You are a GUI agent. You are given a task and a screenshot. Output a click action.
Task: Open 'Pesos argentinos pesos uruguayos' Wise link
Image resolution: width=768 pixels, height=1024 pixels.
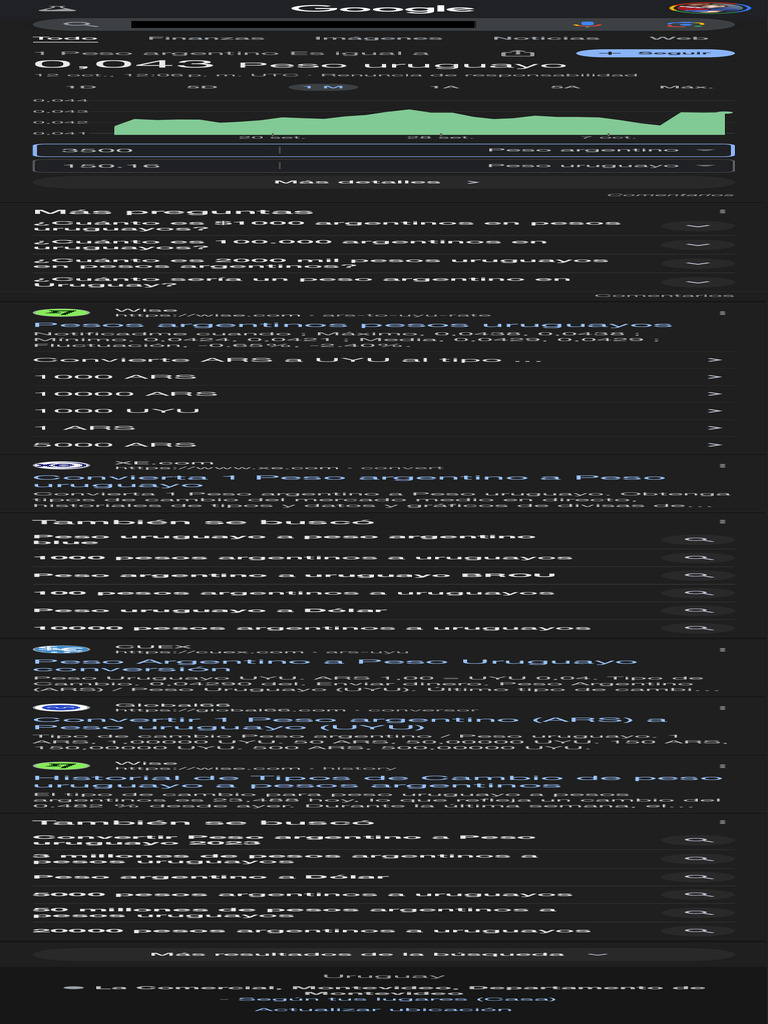pos(353,325)
